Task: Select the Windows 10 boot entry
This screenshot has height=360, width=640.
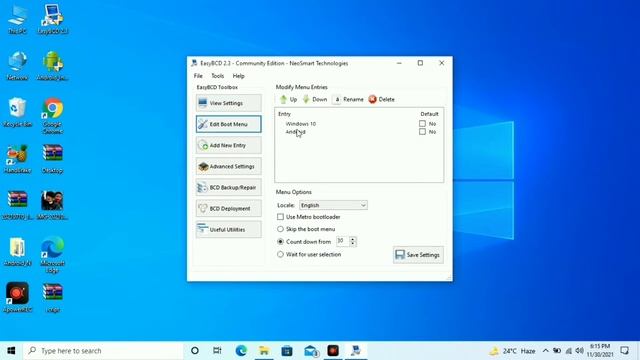Action: [301, 124]
